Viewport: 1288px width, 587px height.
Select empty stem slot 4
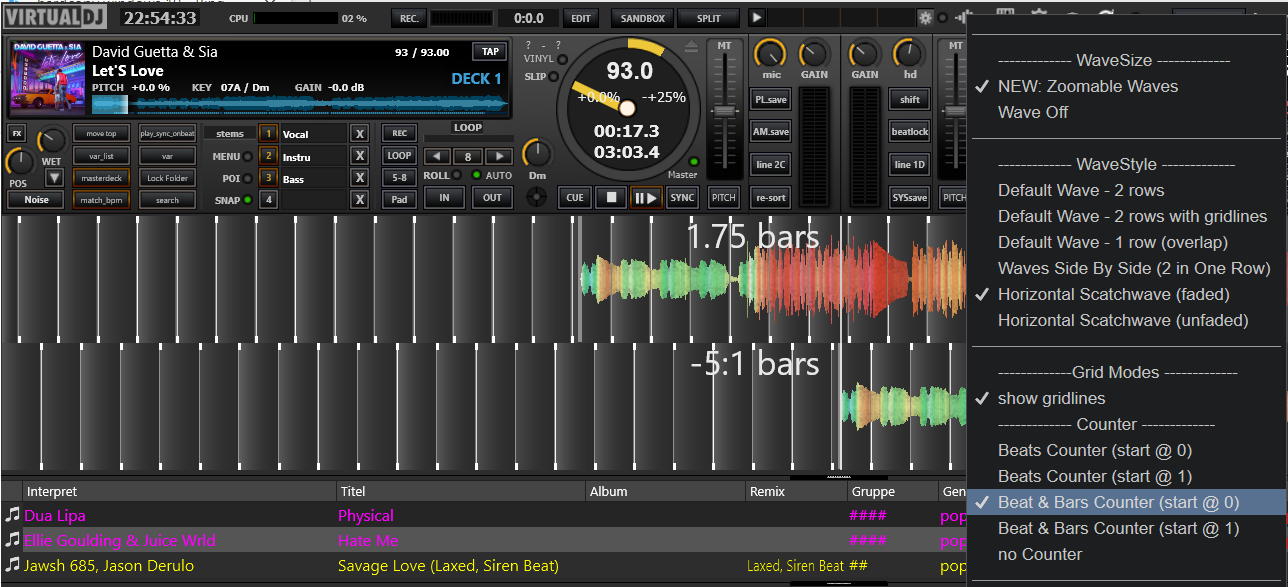coord(268,200)
